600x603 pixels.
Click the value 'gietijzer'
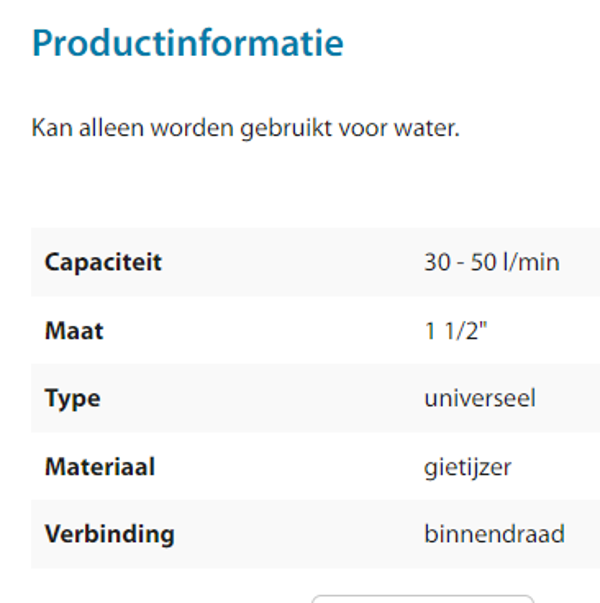click(467, 466)
